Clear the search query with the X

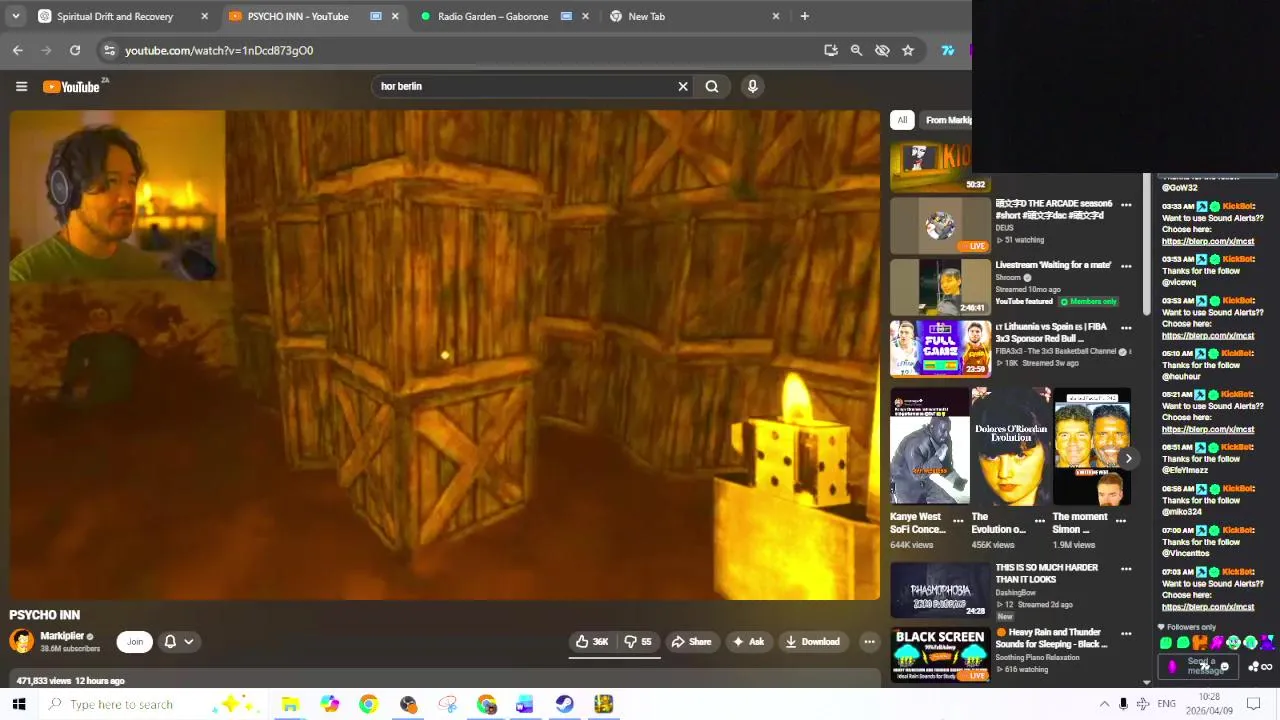(x=683, y=86)
